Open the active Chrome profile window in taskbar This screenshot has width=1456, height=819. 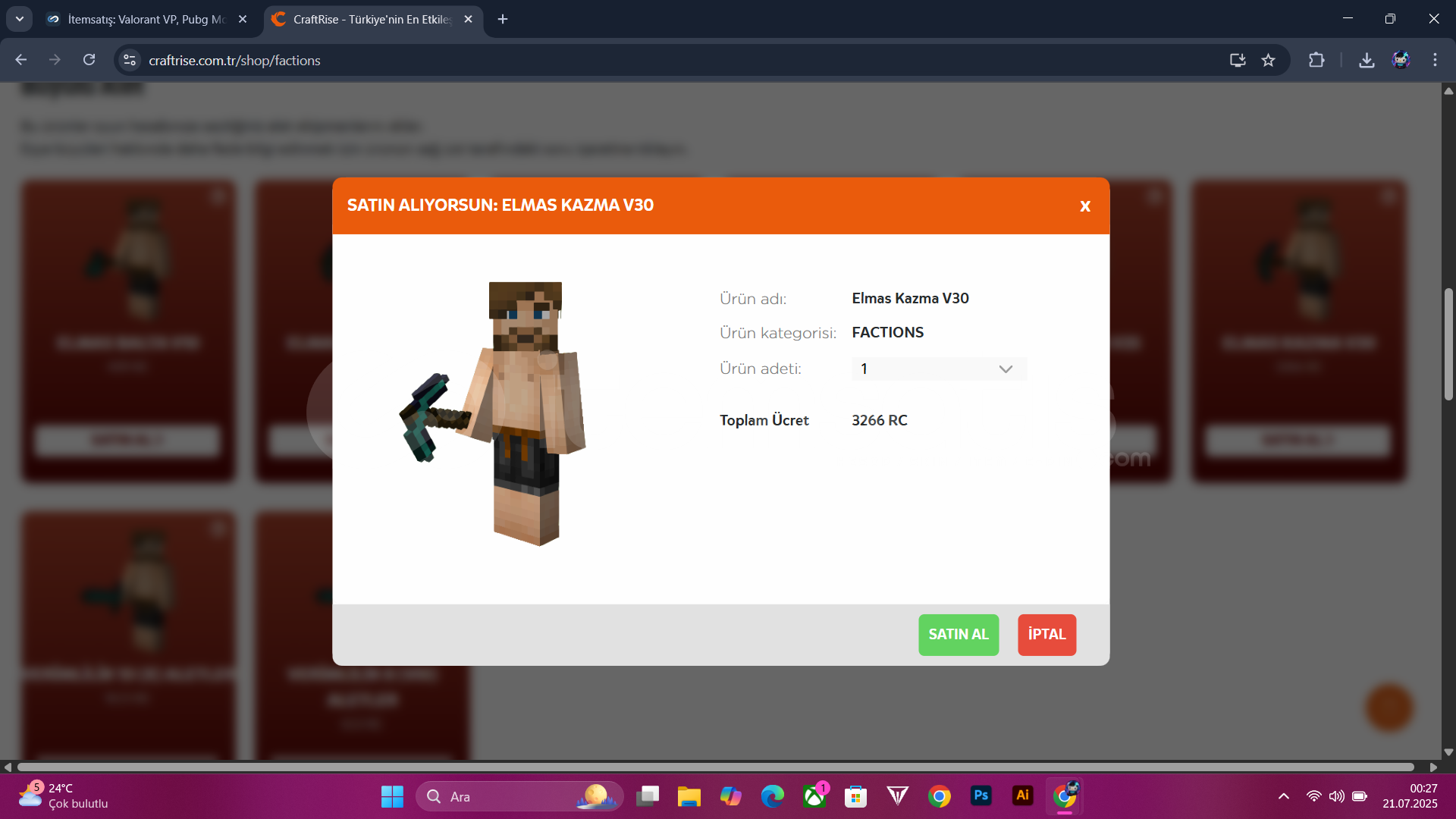coord(1065,796)
